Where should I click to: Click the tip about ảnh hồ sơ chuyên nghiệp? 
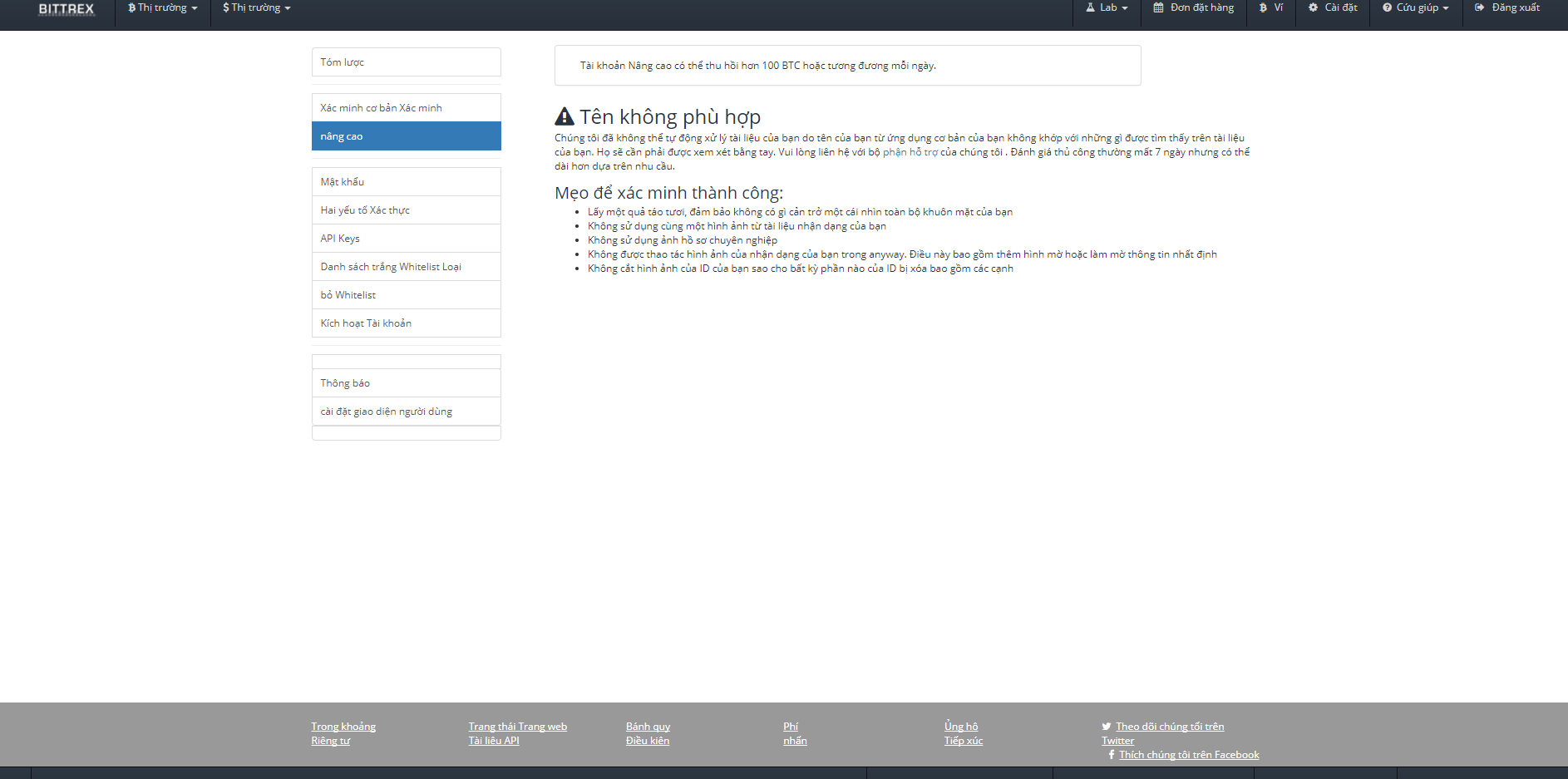point(683,240)
